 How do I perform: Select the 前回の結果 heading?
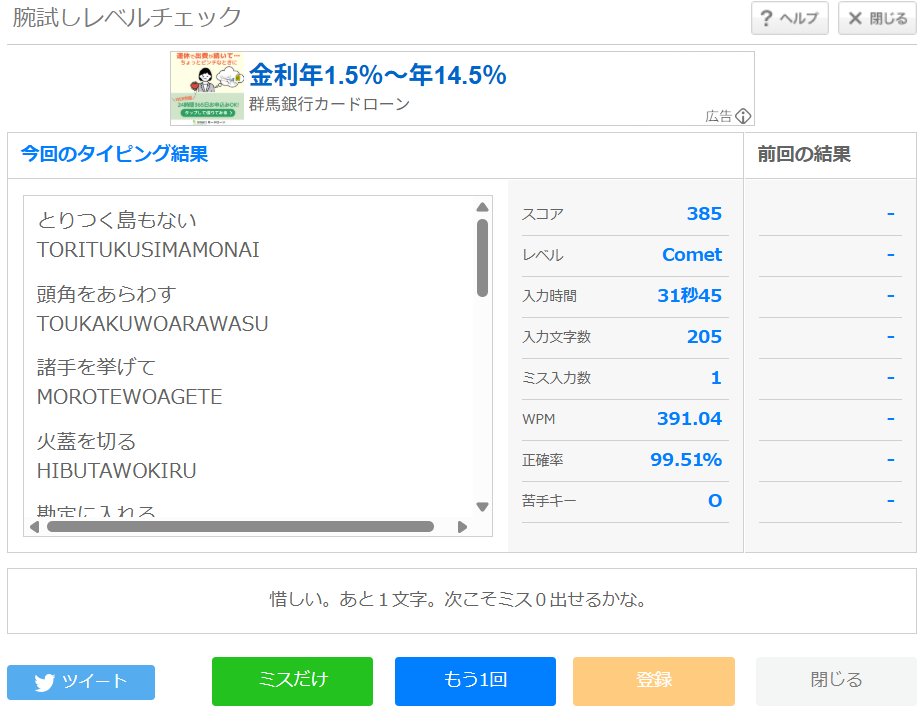click(x=804, y=154)
